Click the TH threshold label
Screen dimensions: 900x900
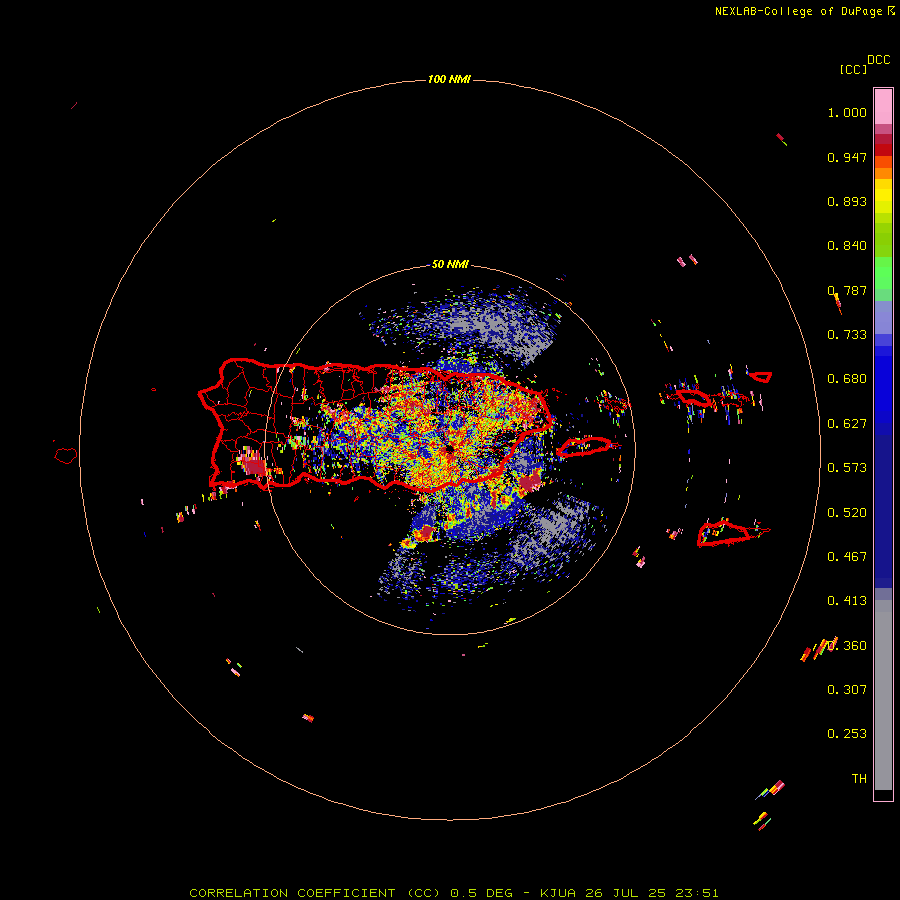[859, 779]
